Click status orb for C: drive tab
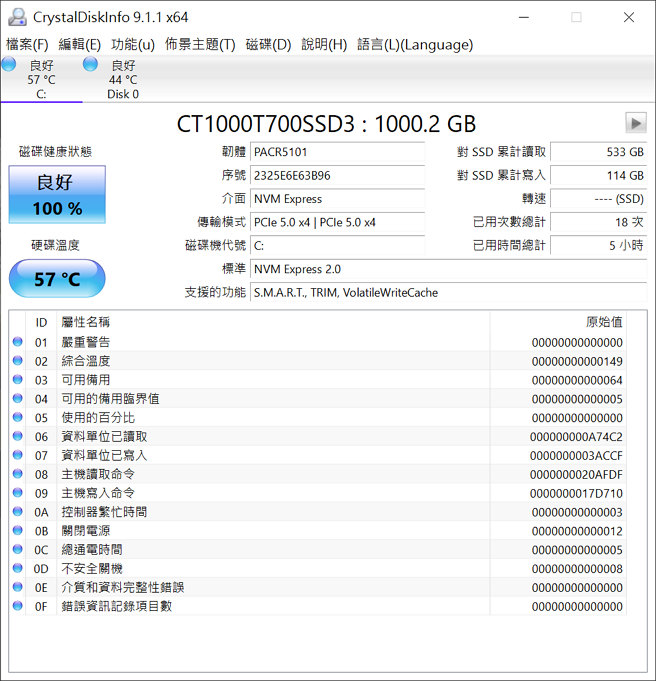 [x=9, y=65]
